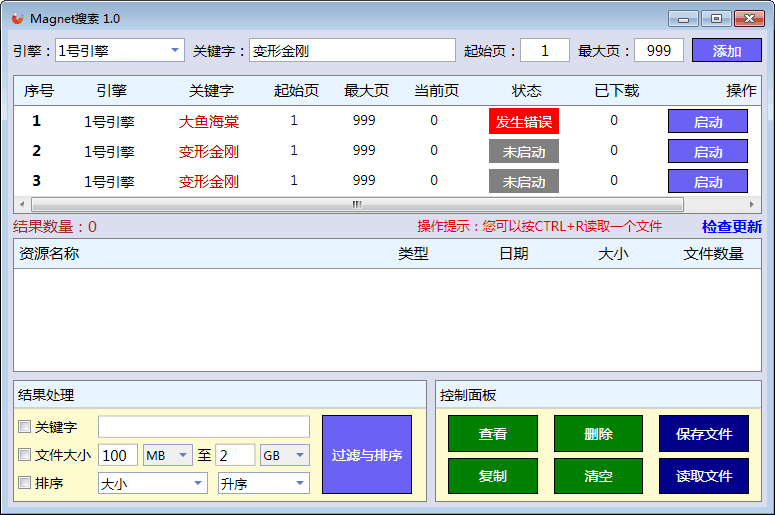
Task: Expand the MB size unit dropdown
Action: pyautogui.click(x=168, y=455)
